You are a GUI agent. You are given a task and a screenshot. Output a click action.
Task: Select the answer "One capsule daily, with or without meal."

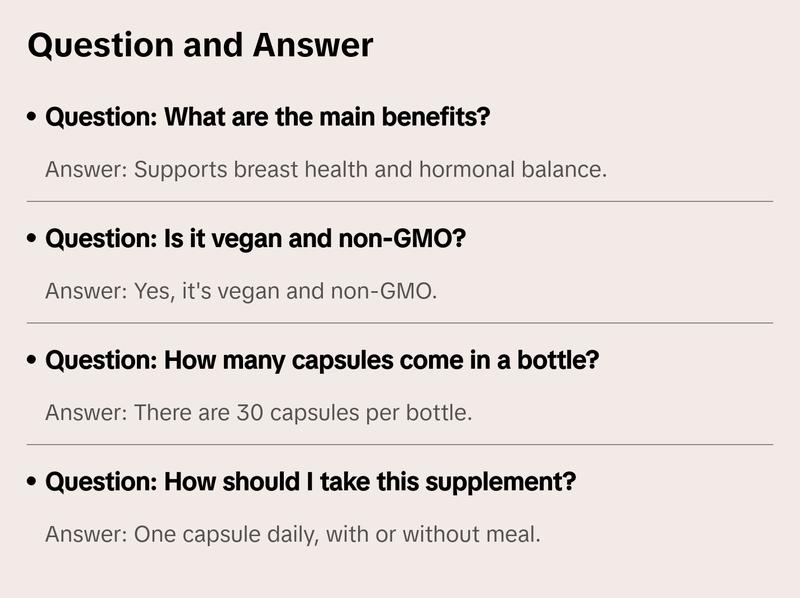pos(293,534)
